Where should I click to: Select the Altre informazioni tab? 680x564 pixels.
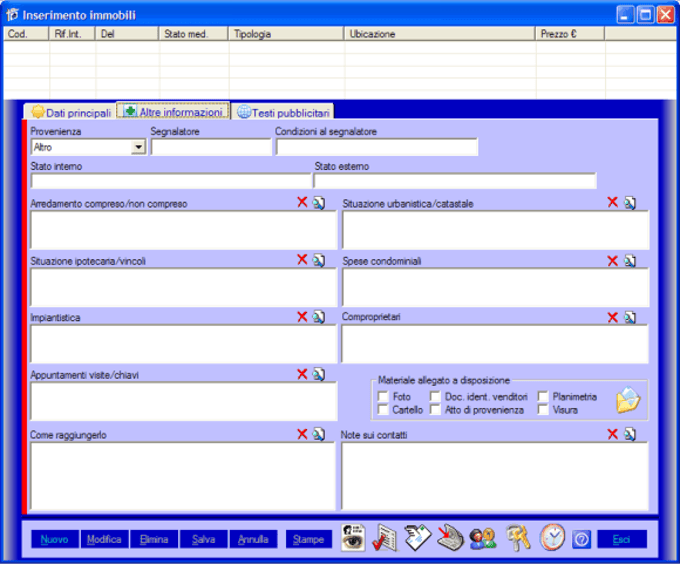pyautogui.click(x=173, y=111)
